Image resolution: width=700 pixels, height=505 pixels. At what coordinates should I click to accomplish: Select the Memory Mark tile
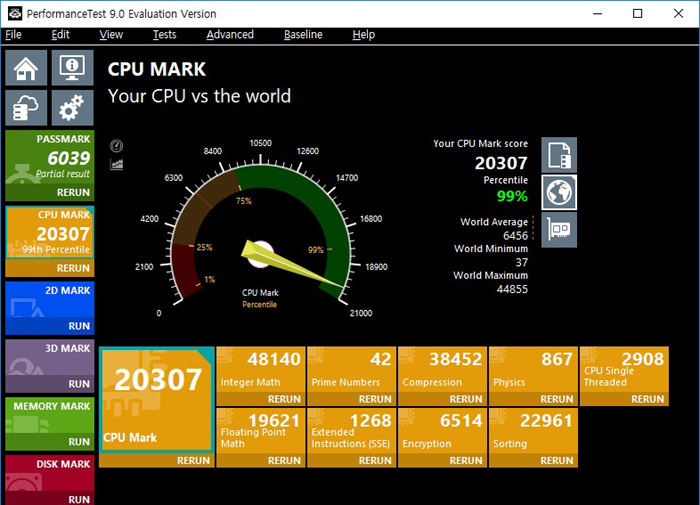(x=50, y=415)
